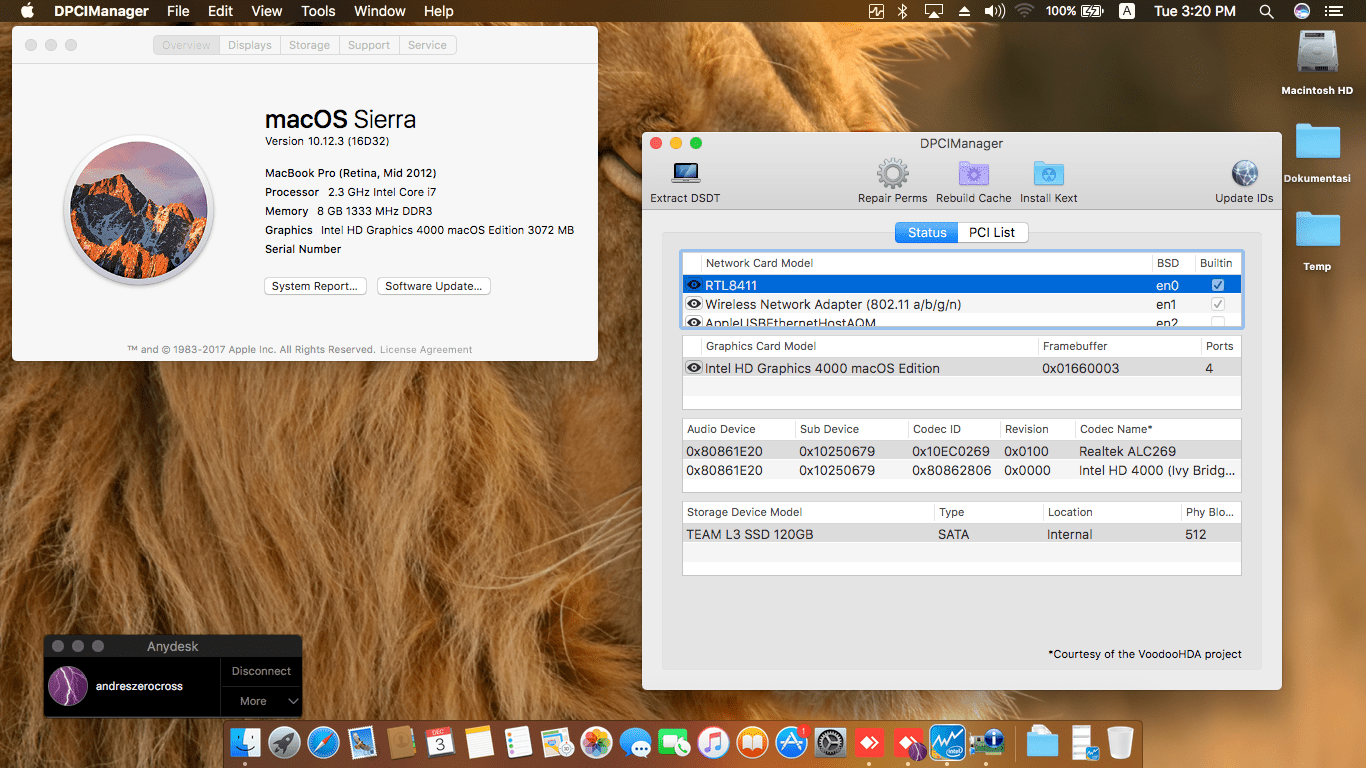The width and height of the screenshot is (1366, 768).
Task: Click the Bluetooth menu bar icon
Action: pyautogui.click(x=903, y=11)
